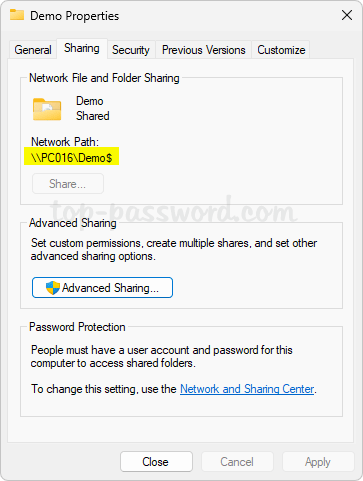Click the Close button at the bottom

(156, 462)
